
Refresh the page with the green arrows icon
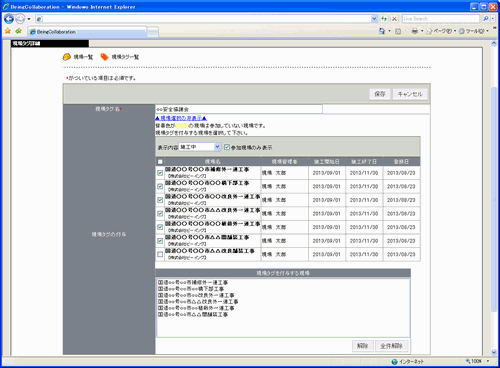click(x=384, y=19)
